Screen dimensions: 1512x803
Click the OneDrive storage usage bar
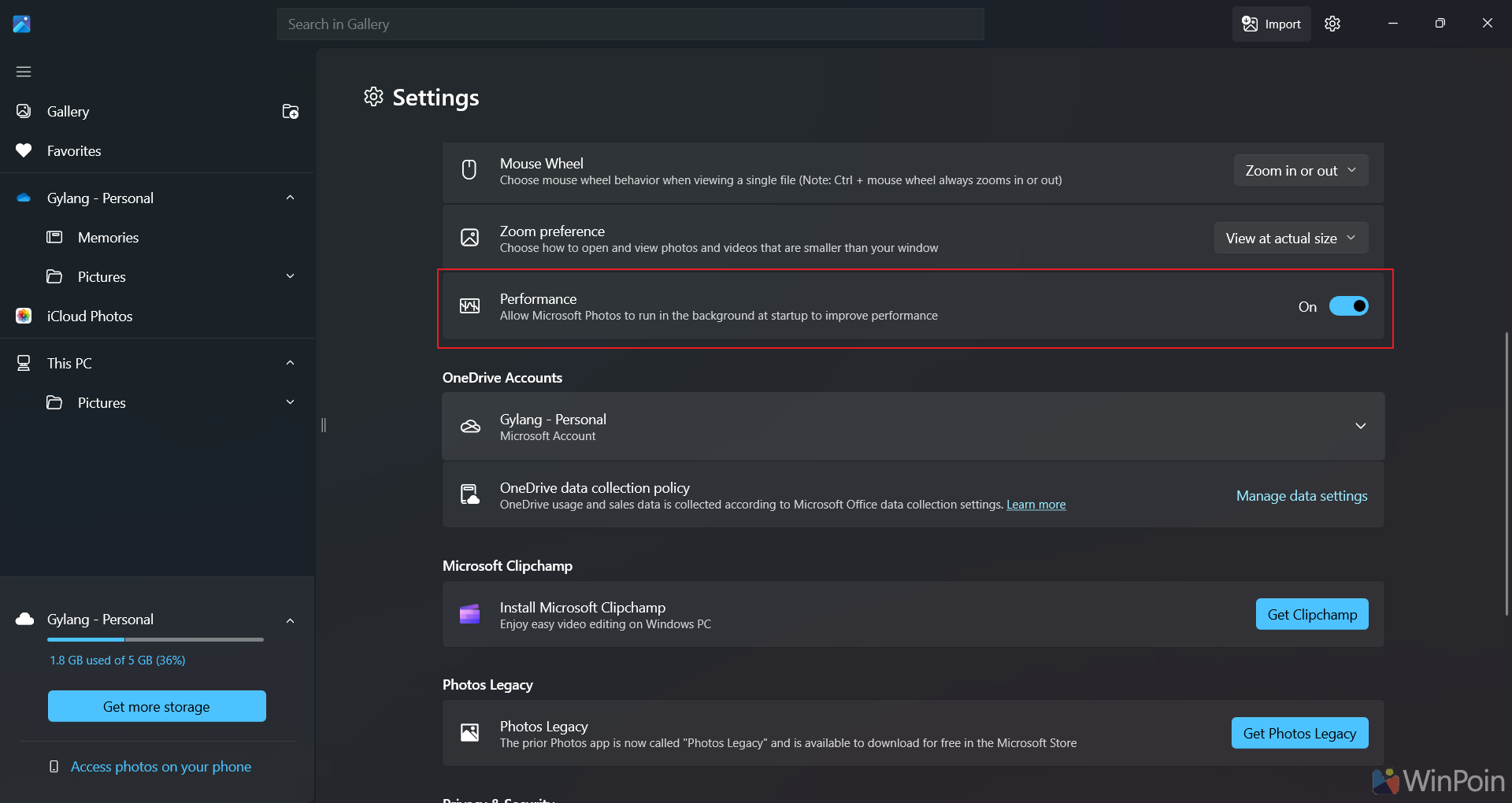coord(155,639)
